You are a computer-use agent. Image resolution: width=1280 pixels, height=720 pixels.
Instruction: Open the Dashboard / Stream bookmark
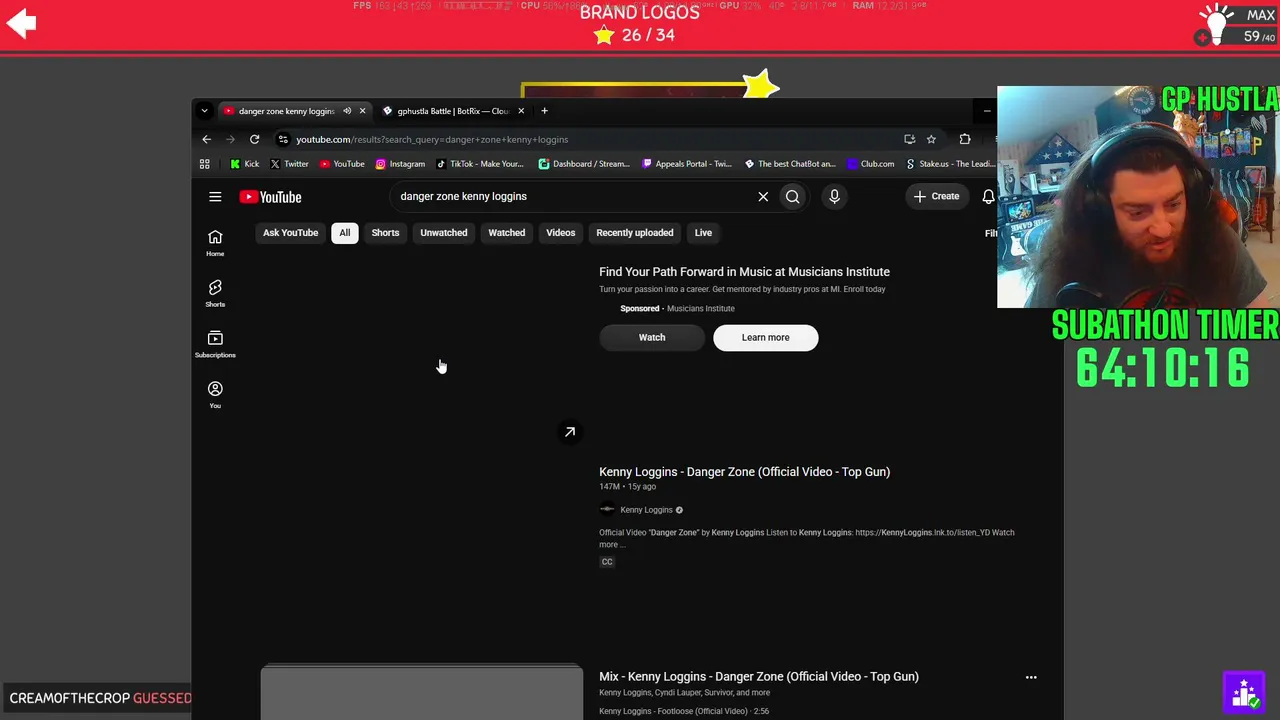pos(584,164)
